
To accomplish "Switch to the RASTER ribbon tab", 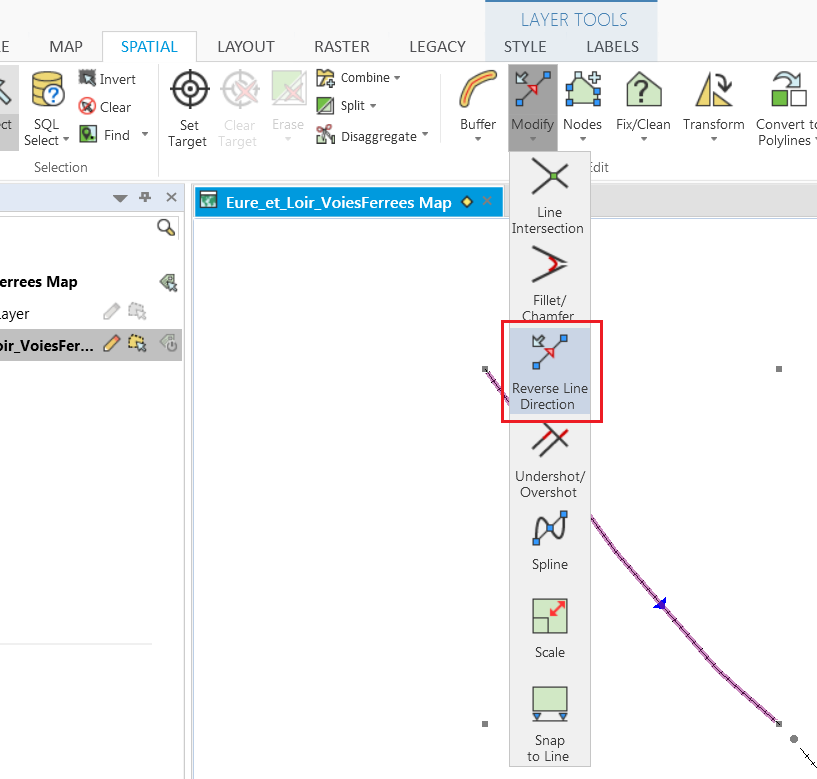I will click(x=342, y=47).
